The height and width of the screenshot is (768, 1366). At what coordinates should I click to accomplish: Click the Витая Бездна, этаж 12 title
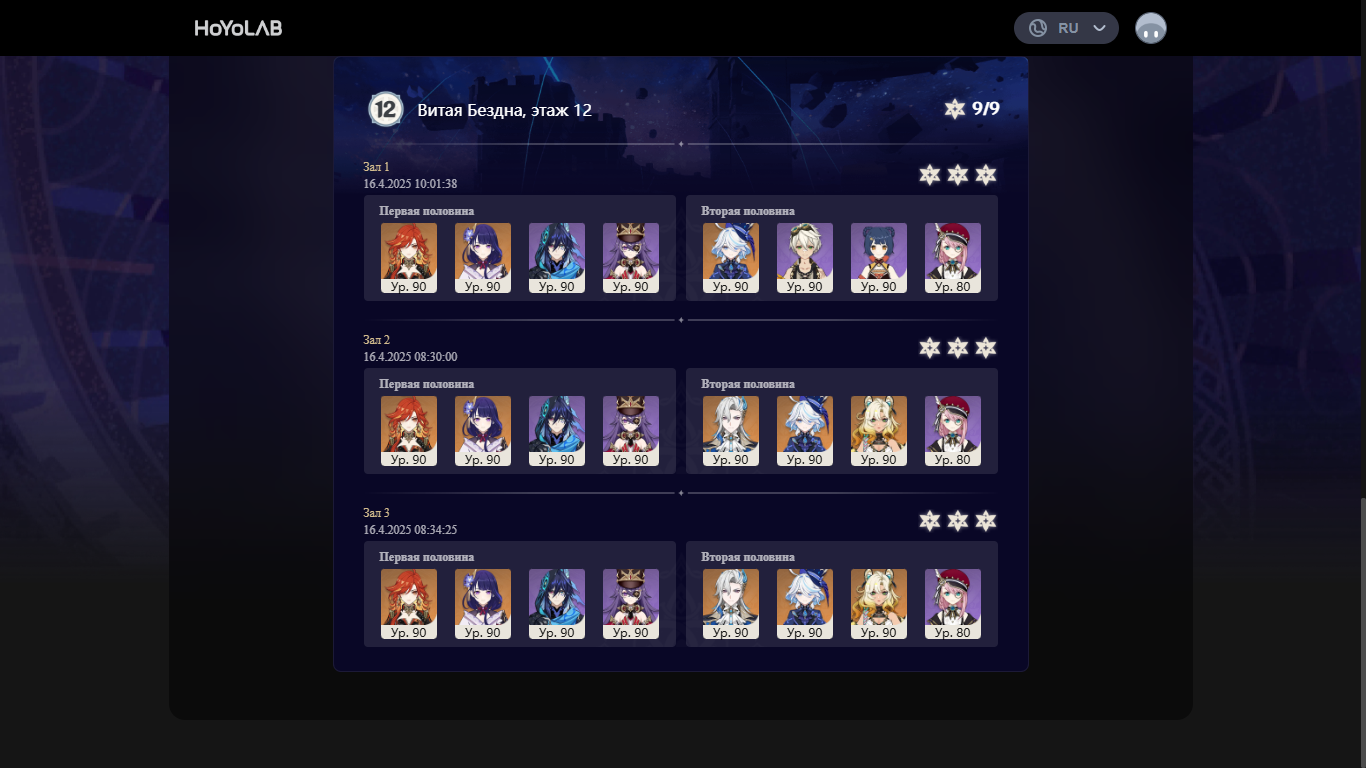pyautogui.click(x=505, y=110)
